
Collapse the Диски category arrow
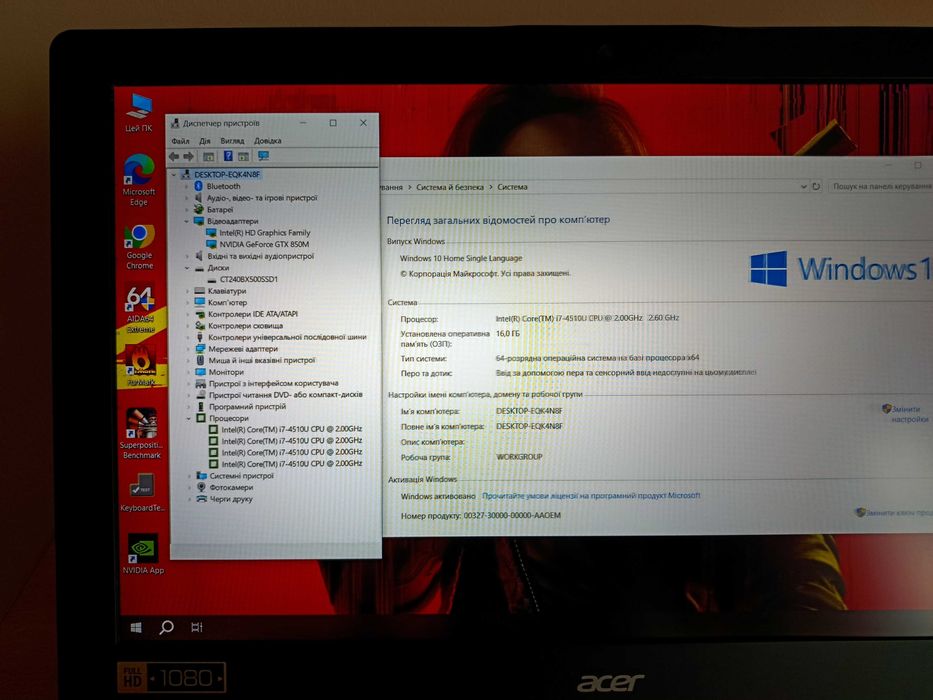187,268
